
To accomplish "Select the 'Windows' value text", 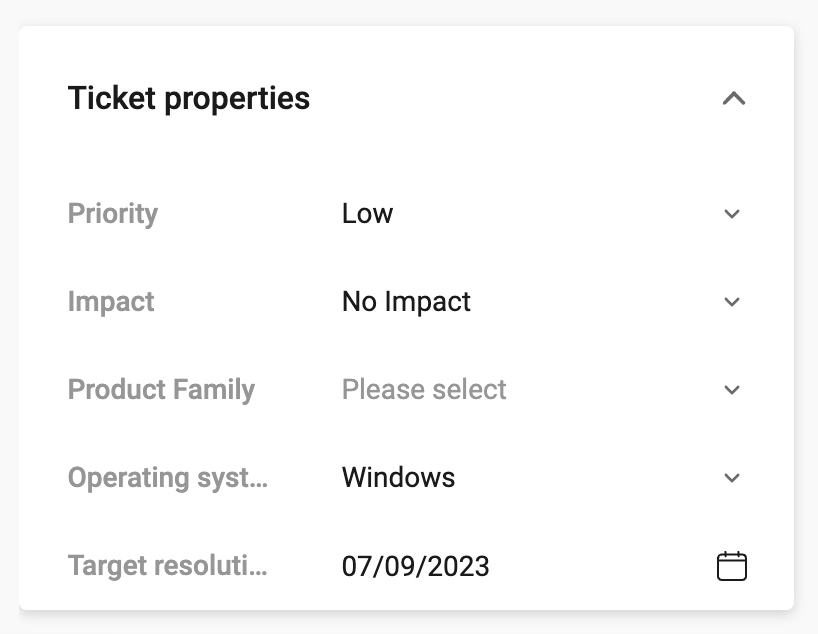I will pyautogui.click(x=399, y=477).
